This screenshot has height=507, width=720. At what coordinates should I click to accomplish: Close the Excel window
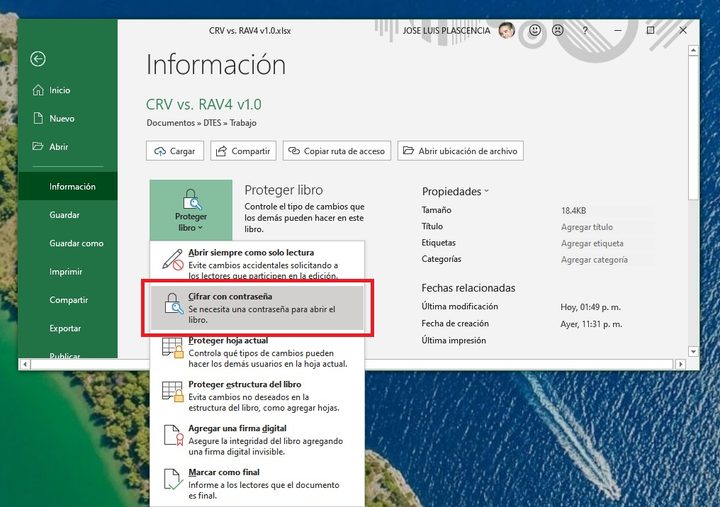(683, 30)
